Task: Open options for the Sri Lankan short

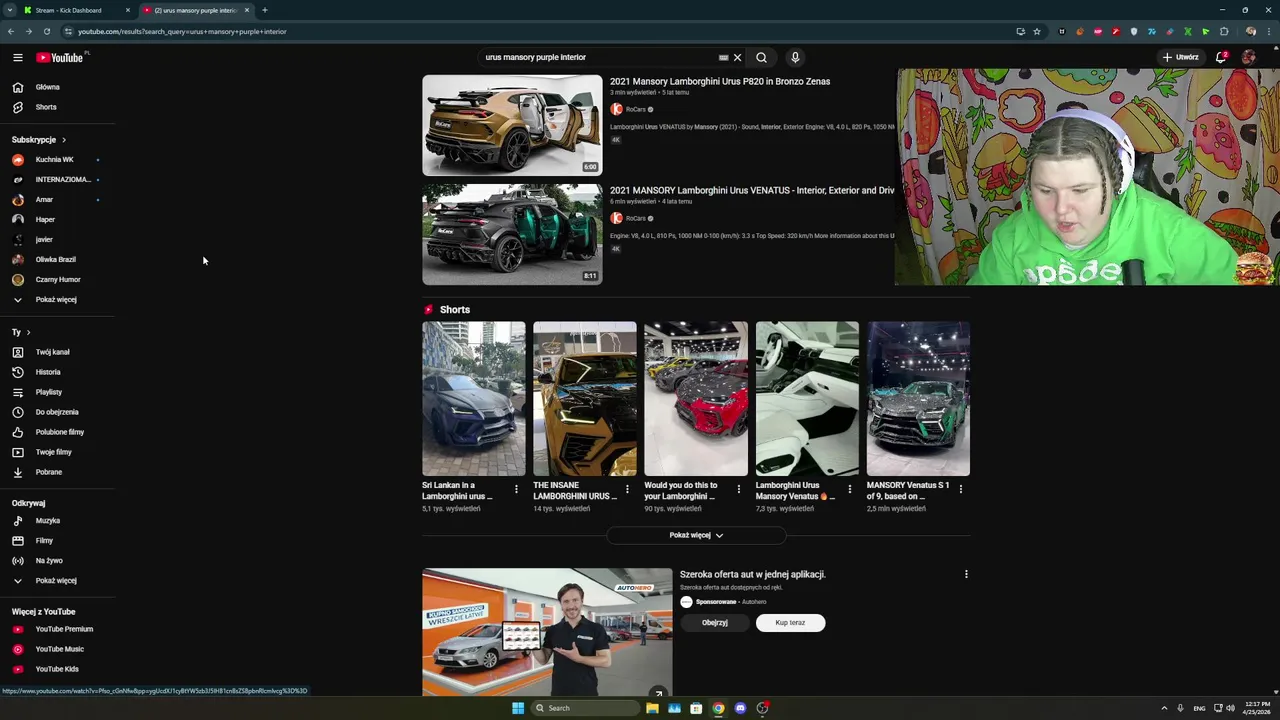Action: point(516,489)
